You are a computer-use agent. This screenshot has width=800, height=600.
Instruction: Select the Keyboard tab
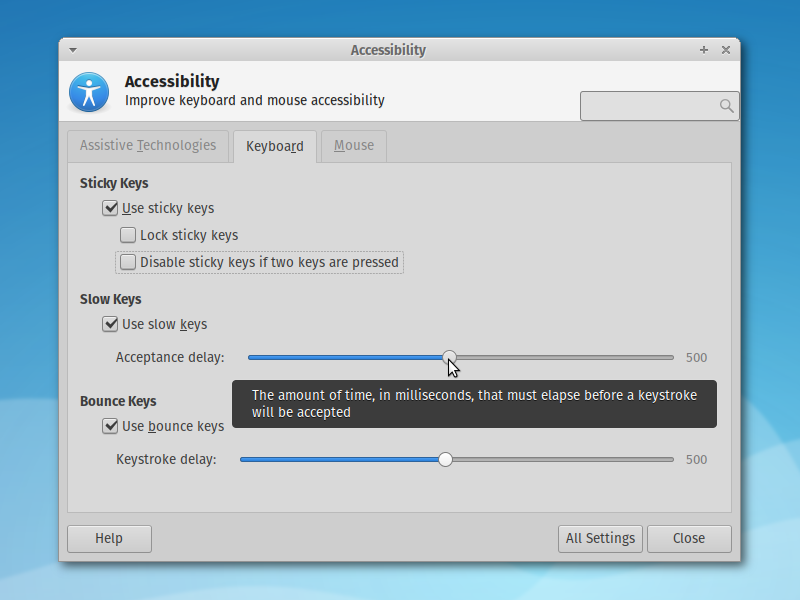tap(274, 145)
